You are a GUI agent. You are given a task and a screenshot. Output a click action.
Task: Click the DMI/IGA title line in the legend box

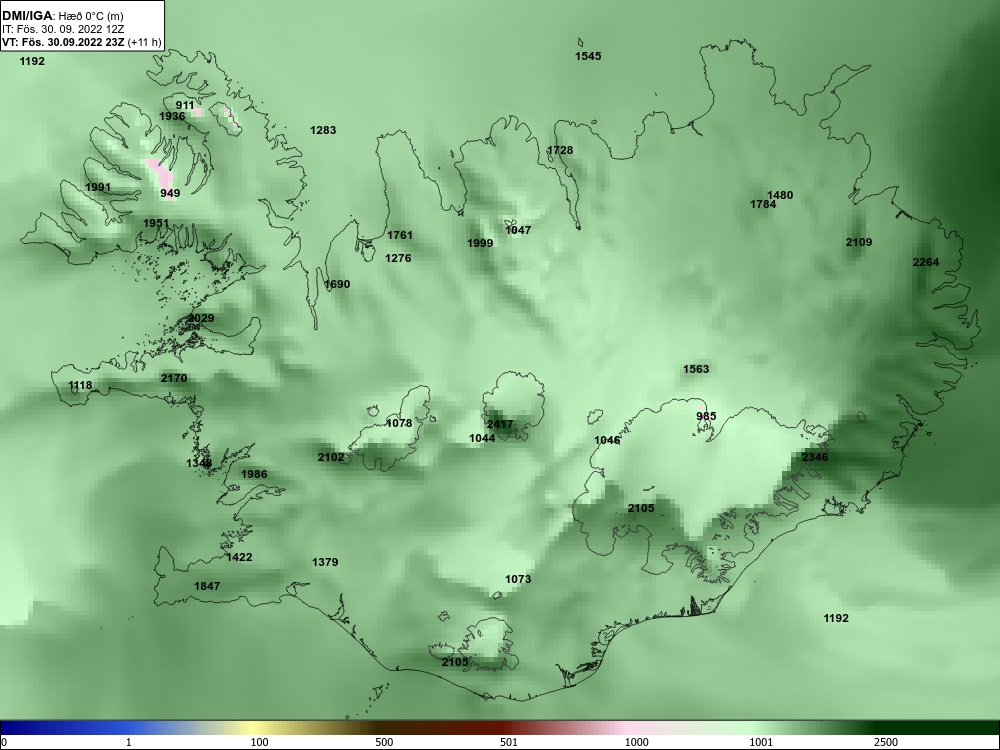tap(62, 16)
